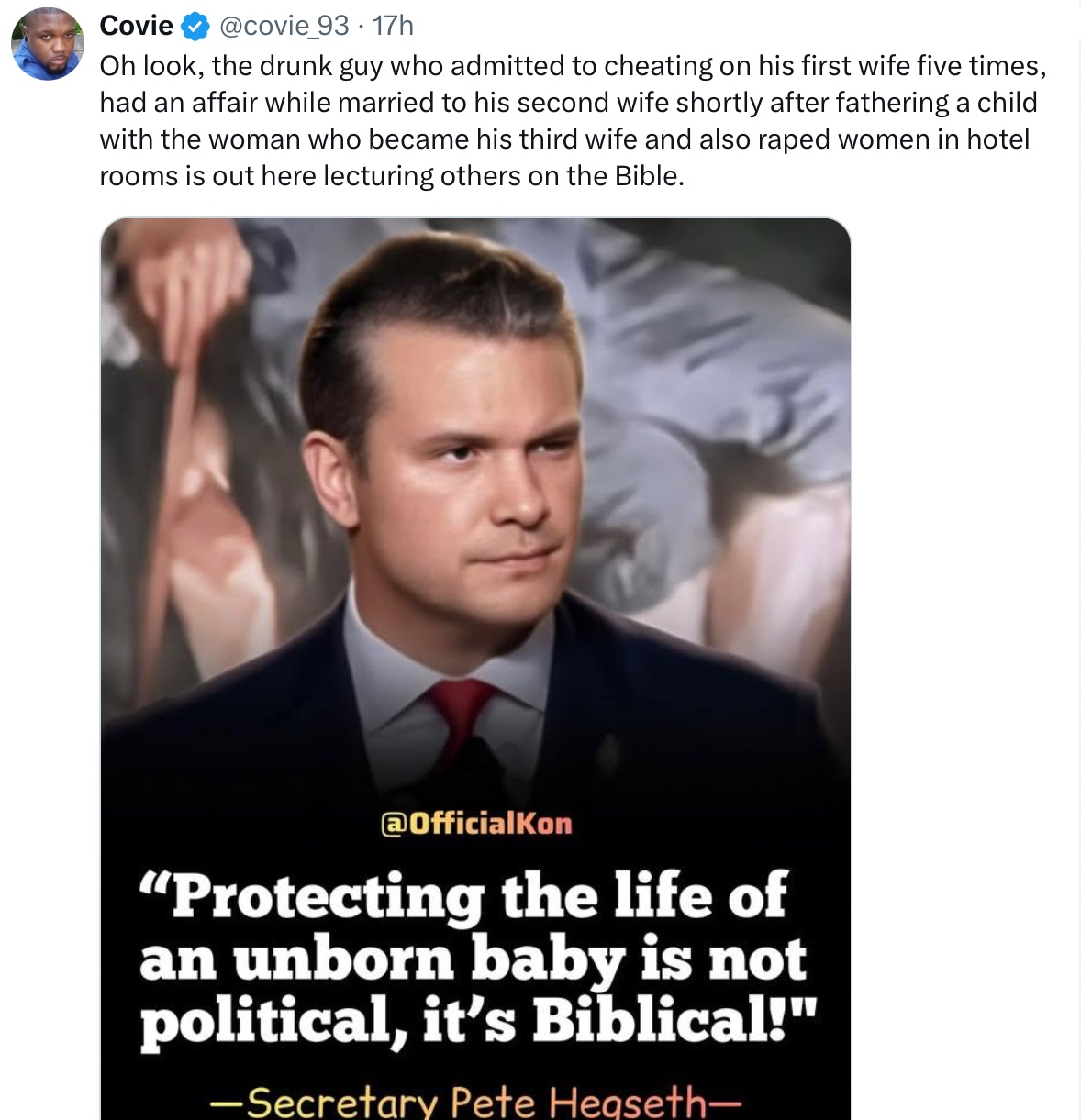This screenshot has height=1120, width=1092.
Task: Open Covie's profile avatar picture
Action: 47,43
